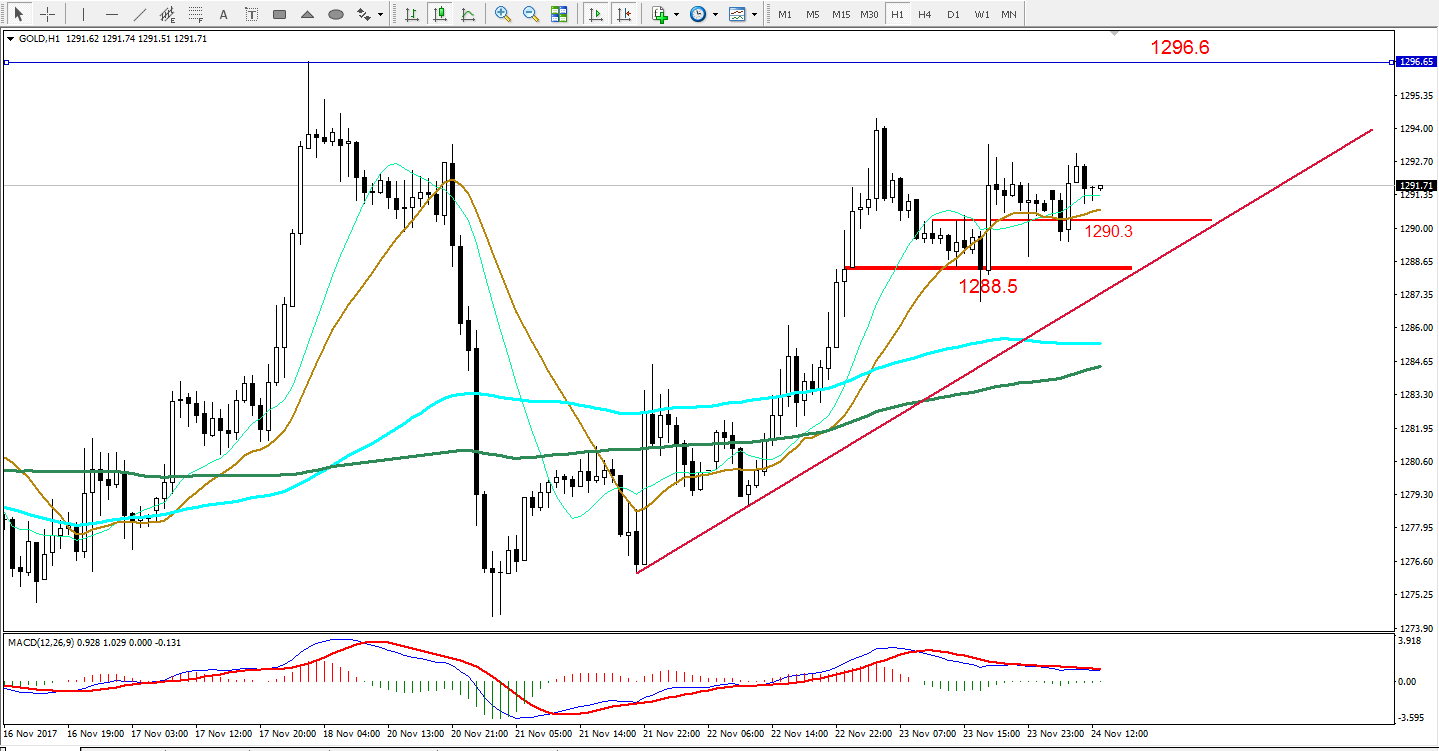Switch chart to Line chart style
This screenshot has height=751, width=1439.
468,15
